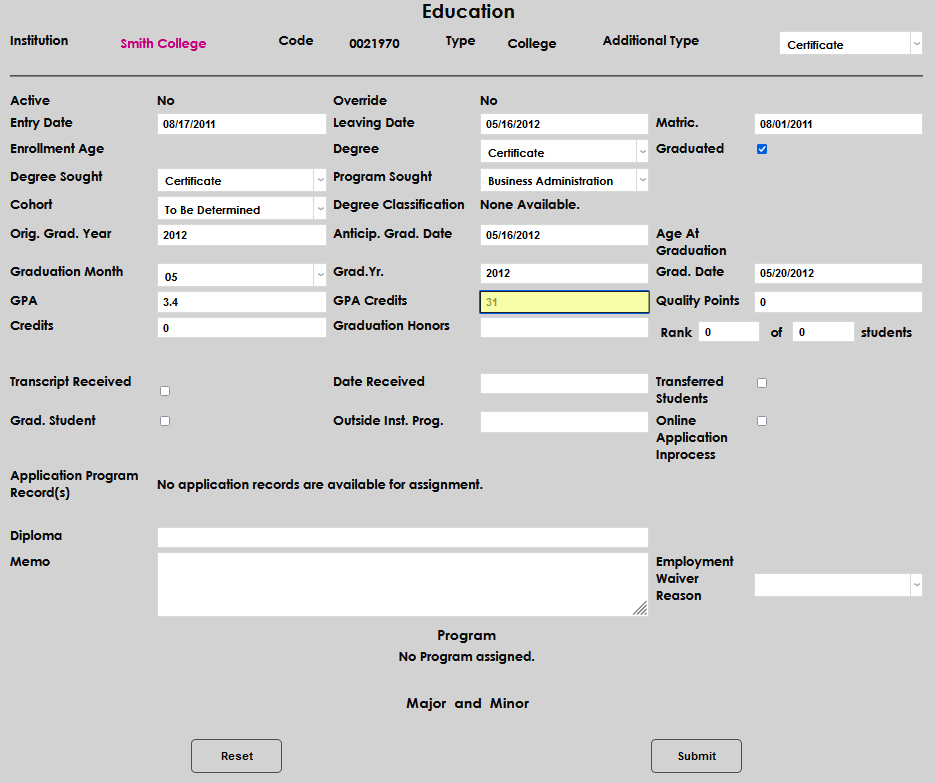Expand the Additional Type dropdown
This screenshot has width=936, height=783.
850,44
